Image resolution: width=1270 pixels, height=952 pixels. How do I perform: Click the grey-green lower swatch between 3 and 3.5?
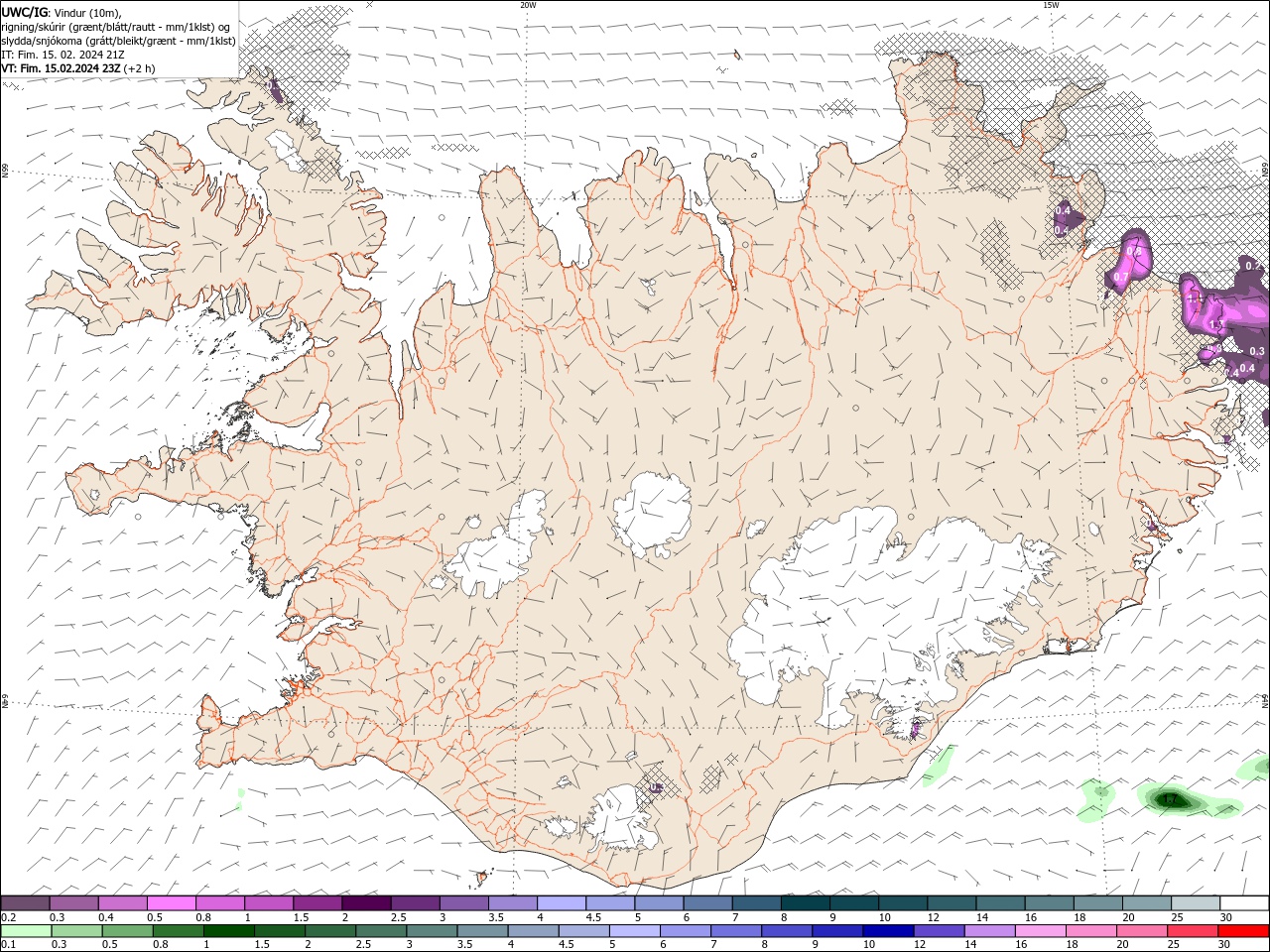click(431, 931)
